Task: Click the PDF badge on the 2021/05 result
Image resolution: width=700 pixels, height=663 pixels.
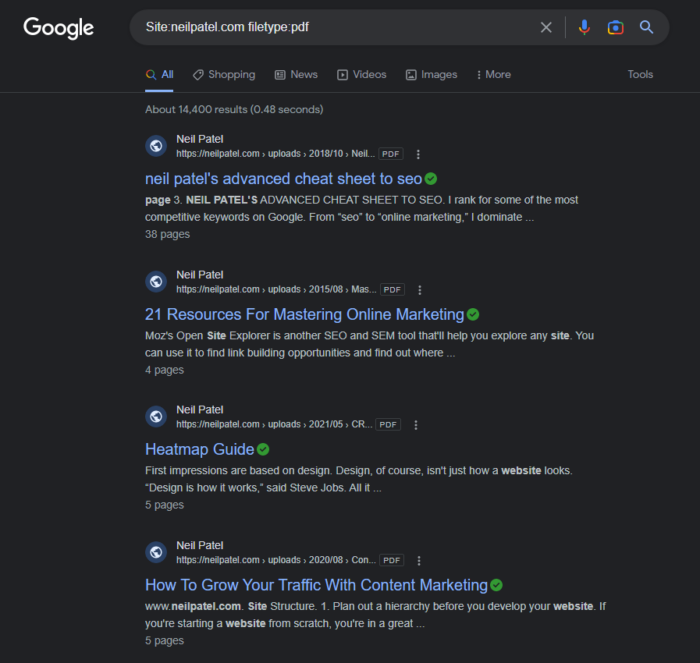Action: point(388,424)
